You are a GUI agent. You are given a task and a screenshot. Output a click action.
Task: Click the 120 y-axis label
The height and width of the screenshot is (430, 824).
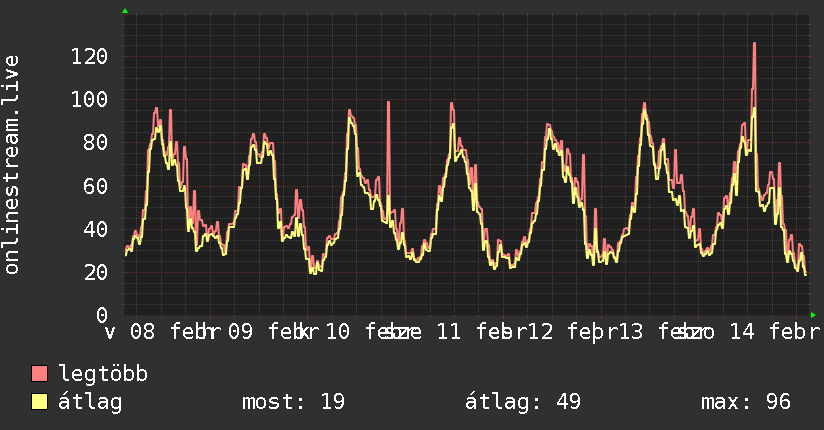click(x=89, y=56)
